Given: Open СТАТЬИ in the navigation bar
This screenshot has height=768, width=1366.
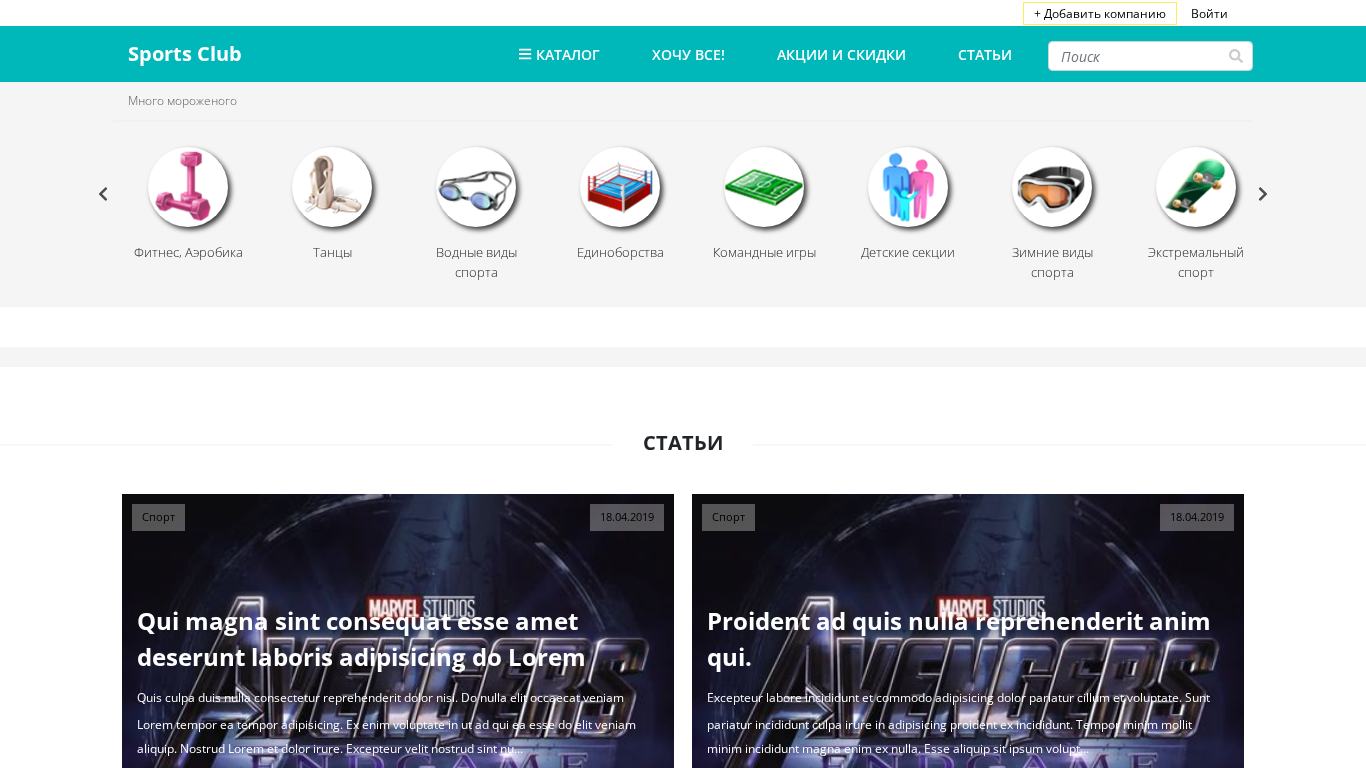Looking at the screenshot, I should click(985, 55).
